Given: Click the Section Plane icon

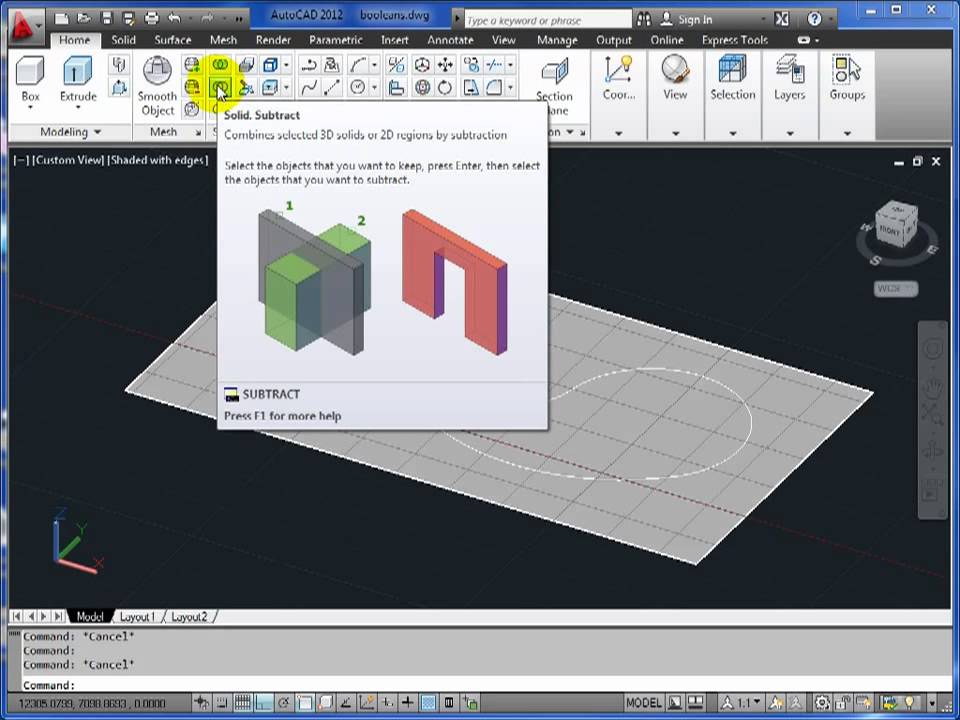Looking at the screenshot, I should point(555,73).
